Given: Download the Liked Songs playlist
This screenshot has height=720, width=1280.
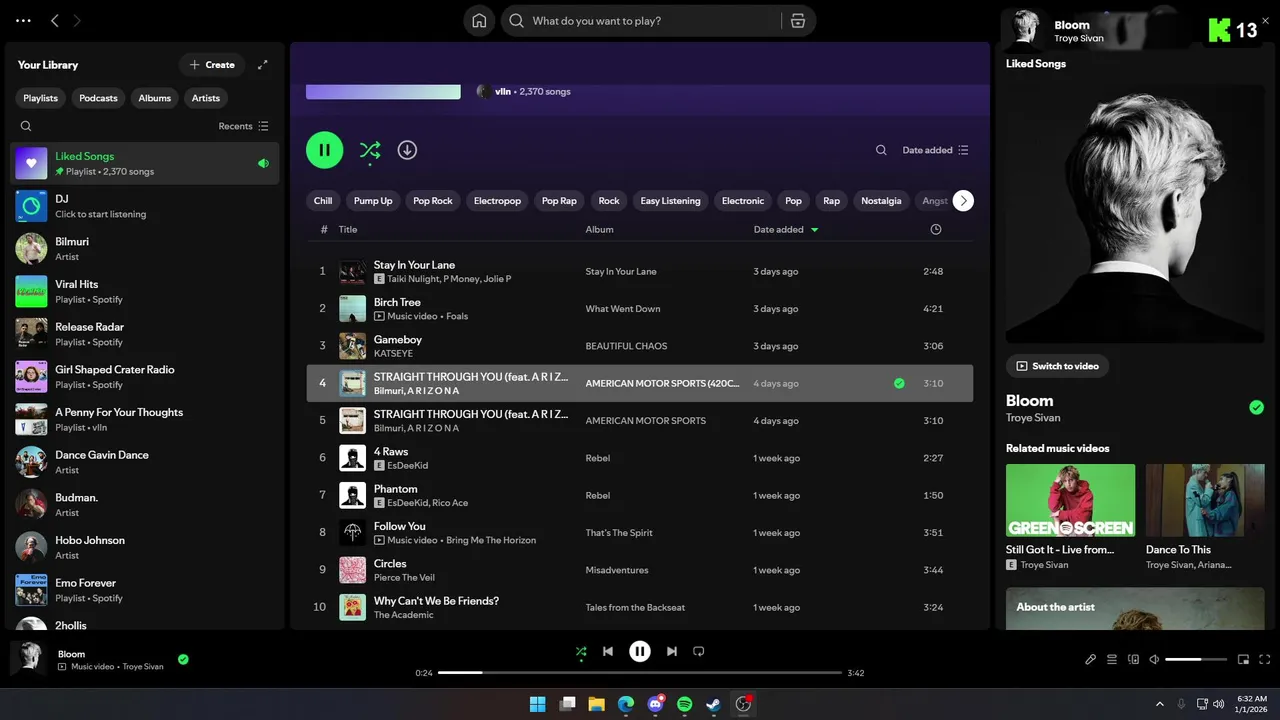Looking at the screenshot, I should click(x=407, y=150).
